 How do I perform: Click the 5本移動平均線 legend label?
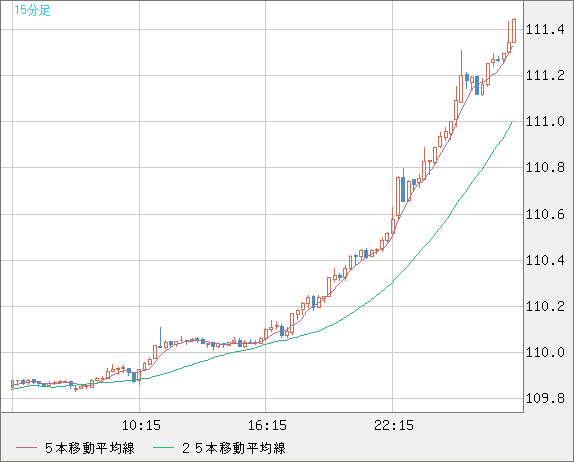coord(90,448)
